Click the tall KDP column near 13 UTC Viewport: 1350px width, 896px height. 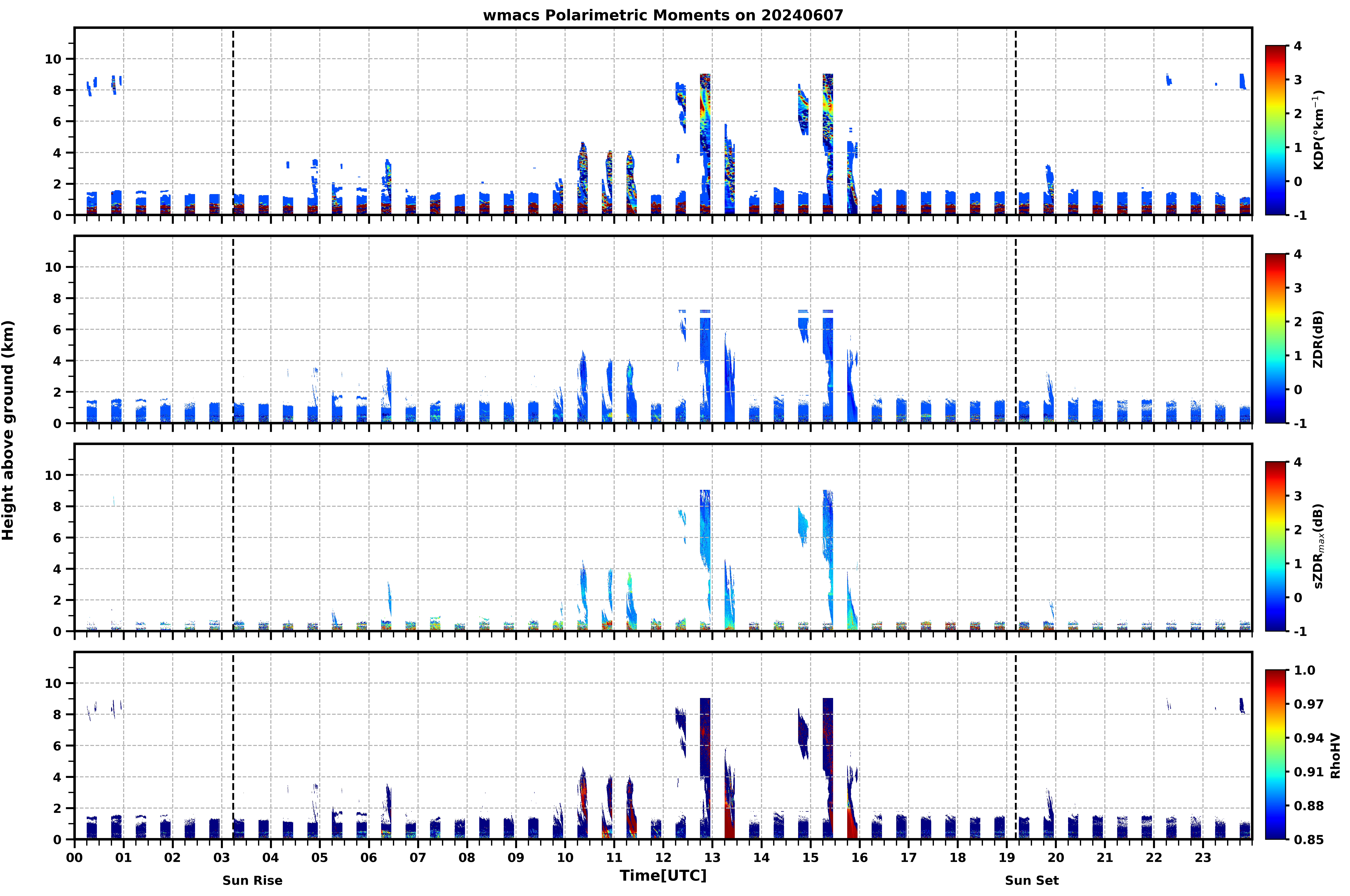(705, 144)
